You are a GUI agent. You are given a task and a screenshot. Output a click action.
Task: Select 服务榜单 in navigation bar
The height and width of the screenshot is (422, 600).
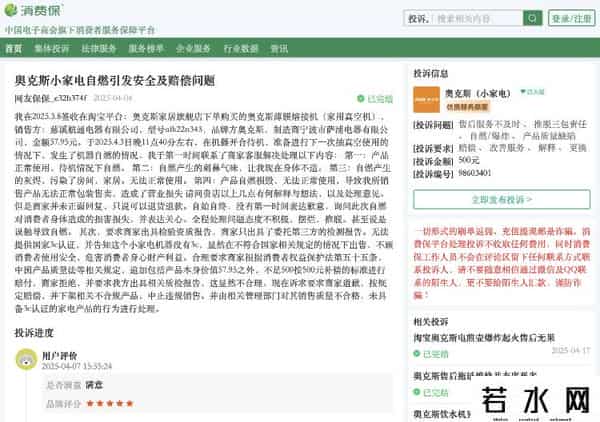[146, 48]
